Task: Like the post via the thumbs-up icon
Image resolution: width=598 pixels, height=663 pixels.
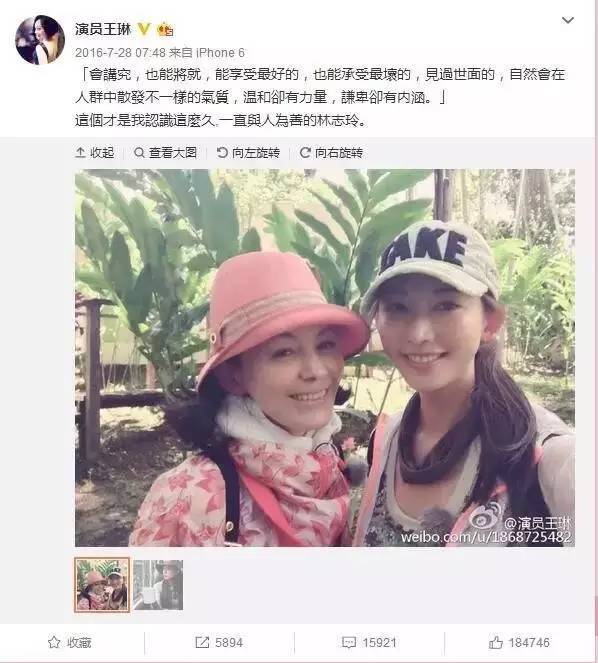Action: pyautogui.click(x=496, y=643)
